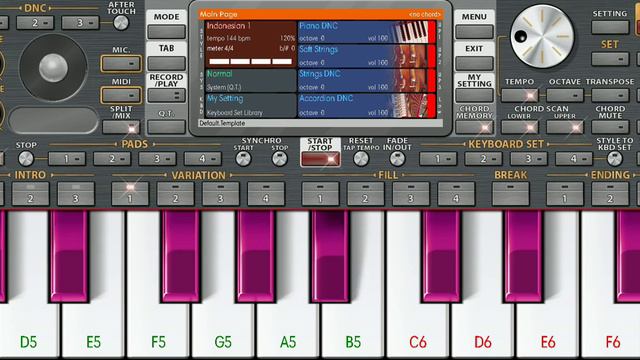The image size is (640, 360).
Task: Click the RESET TAP TEMPO button
Action: [361, 158]
